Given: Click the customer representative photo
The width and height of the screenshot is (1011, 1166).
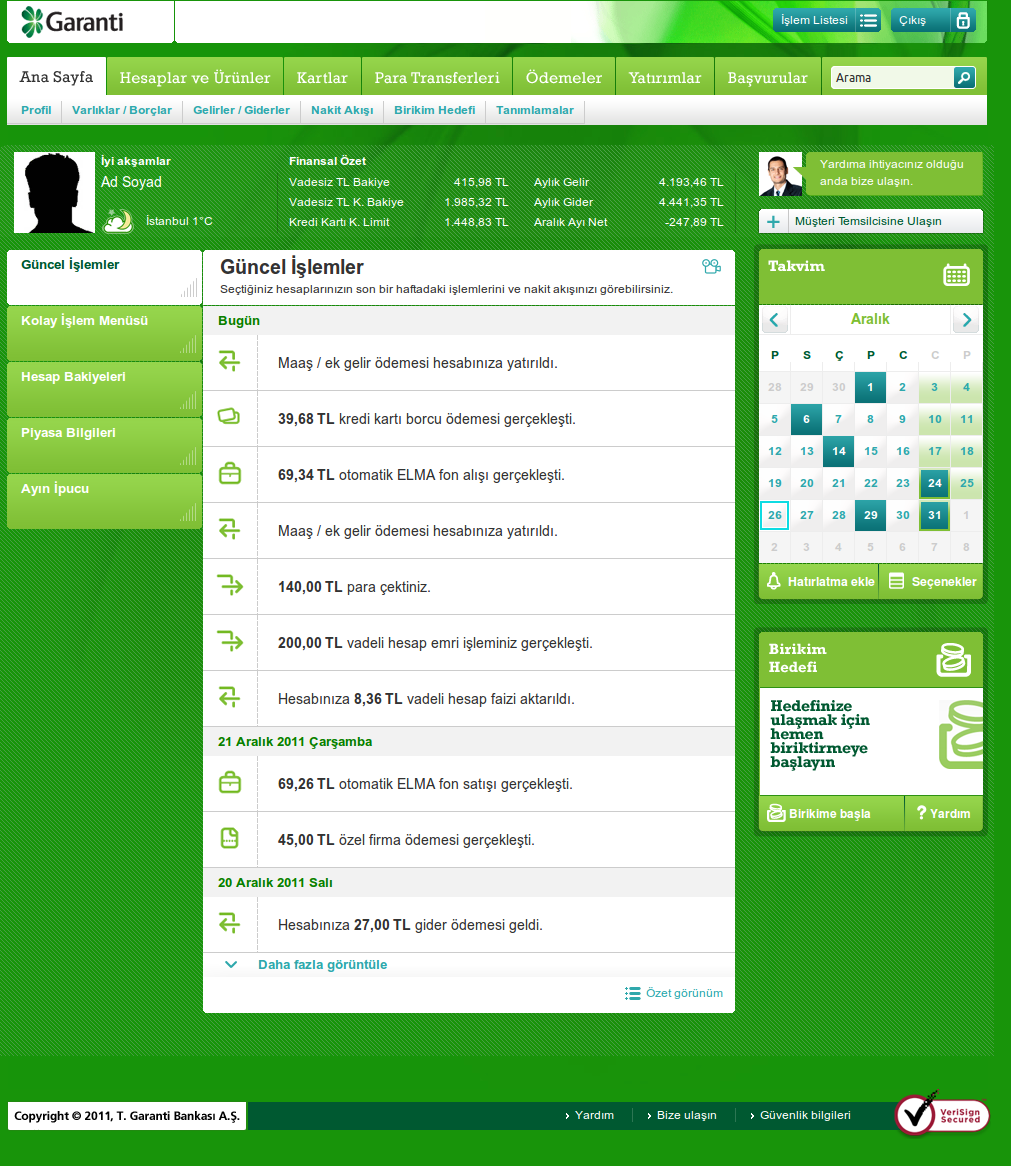Looking at the screenshot, I should [781, 174].
